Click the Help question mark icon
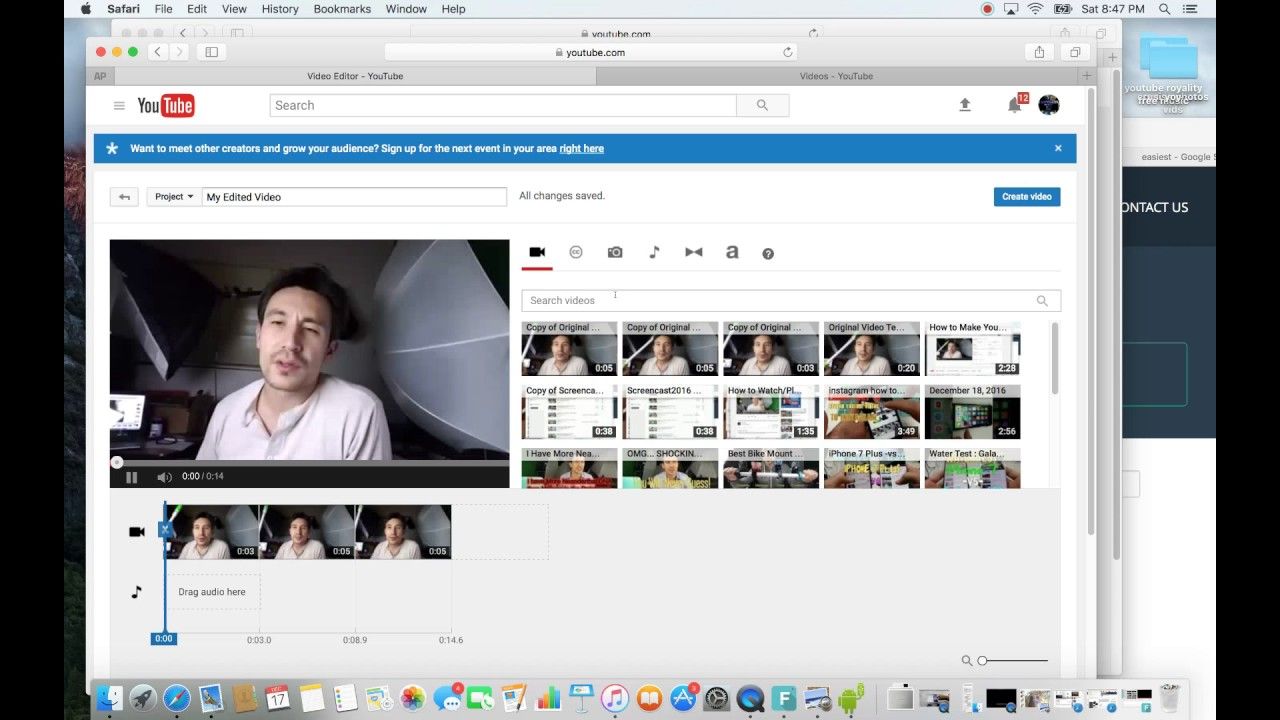 (768, 254)
